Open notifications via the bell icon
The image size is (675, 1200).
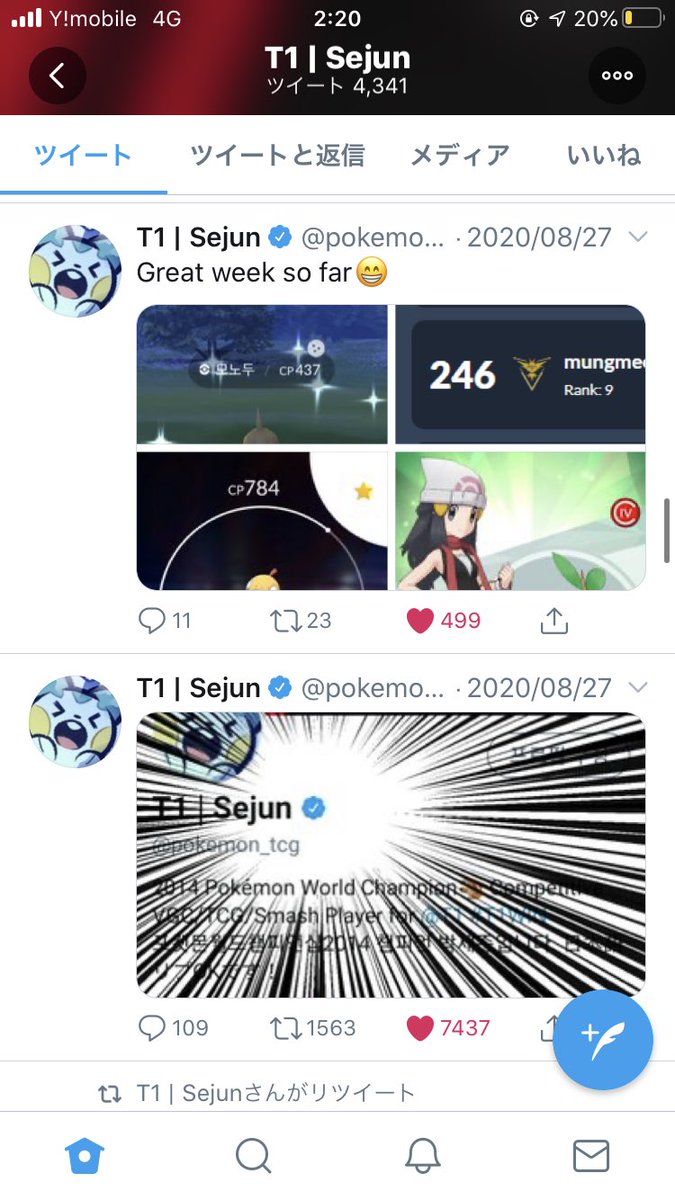[x=423, y=1157]
